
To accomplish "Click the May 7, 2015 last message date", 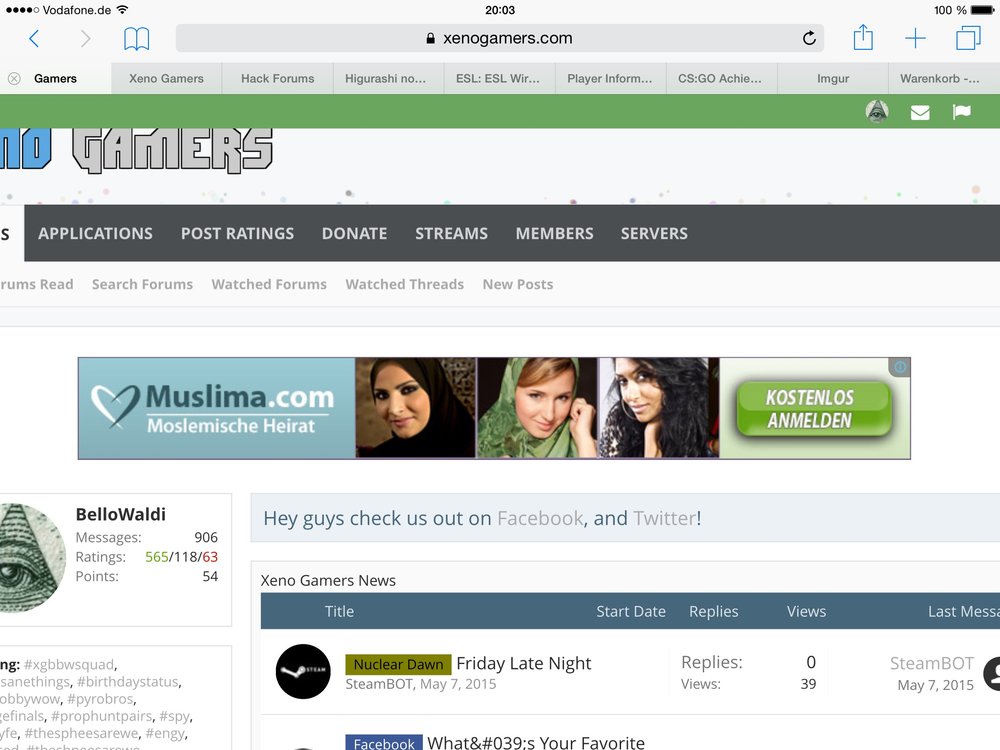I will (x=935, y=685).
